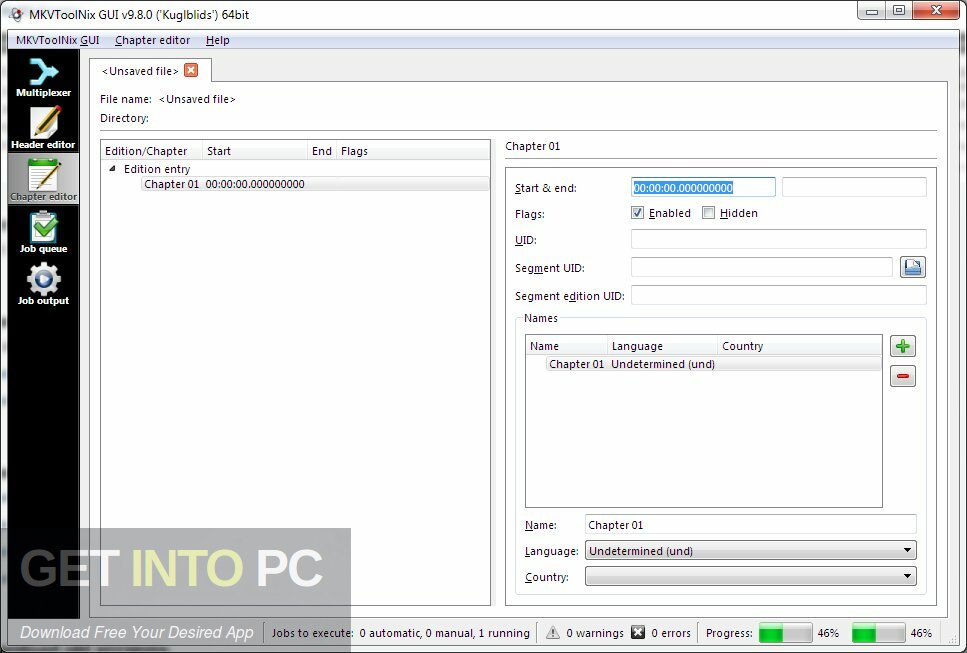Click the Segment UID browse file icon
Viewport: 967px width, 653px height.
pos(913,267)
